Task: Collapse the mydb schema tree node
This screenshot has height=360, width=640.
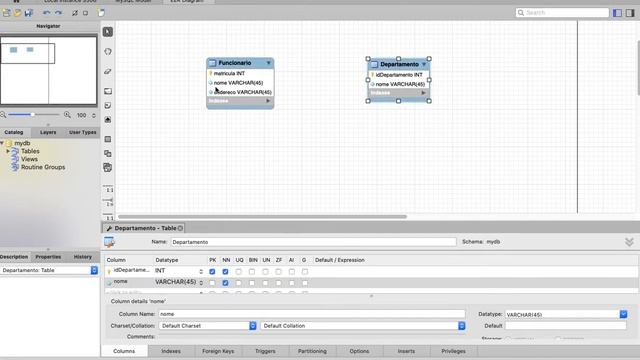Action: pos(2,143)
